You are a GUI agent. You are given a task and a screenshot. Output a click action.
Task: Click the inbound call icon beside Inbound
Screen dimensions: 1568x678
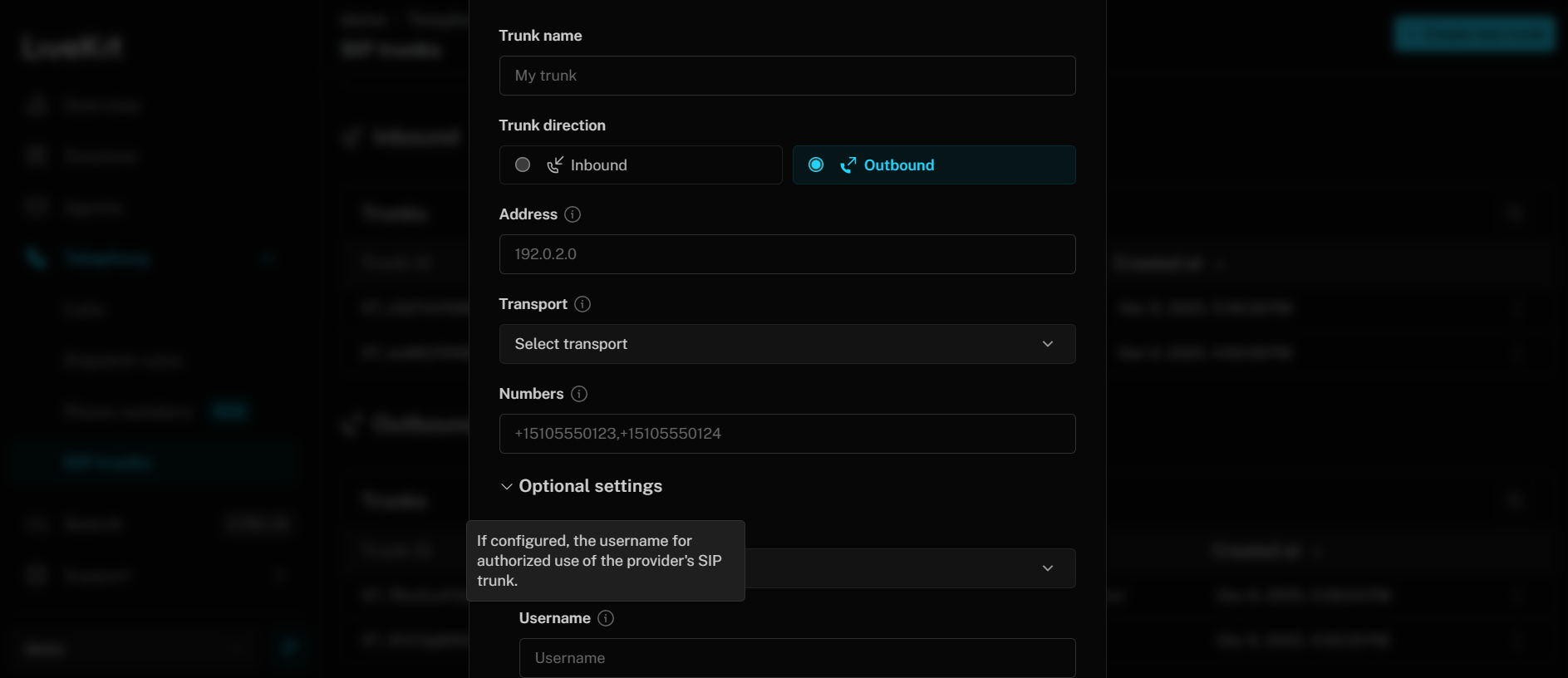coord(555,165)
